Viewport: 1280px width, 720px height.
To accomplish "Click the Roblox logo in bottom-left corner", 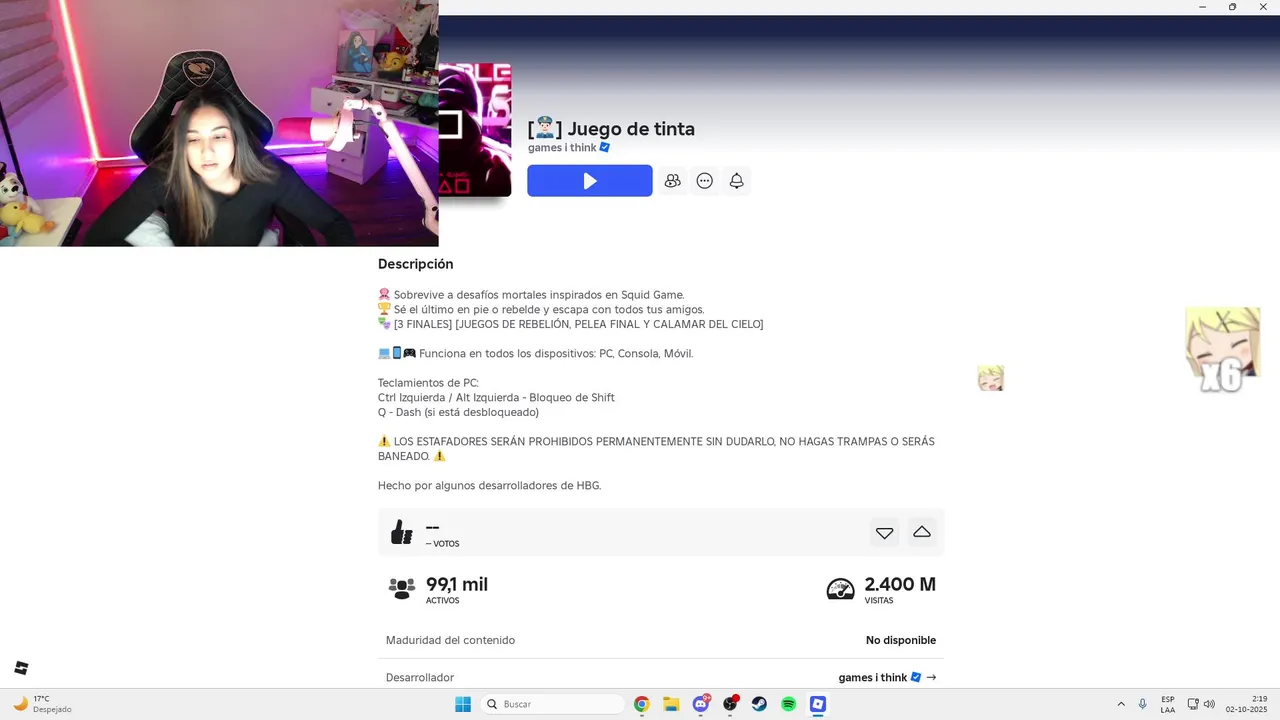I will pos(21,668).
